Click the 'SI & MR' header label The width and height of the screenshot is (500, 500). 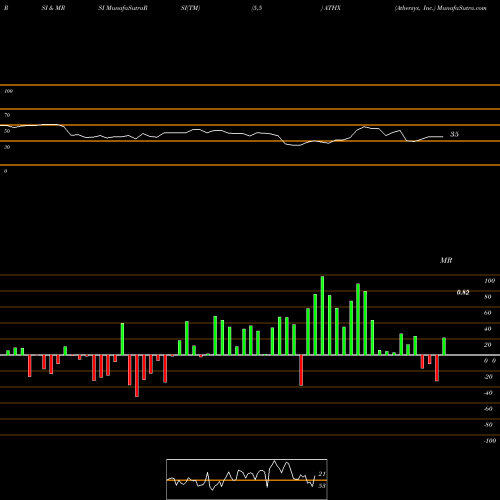click(x=53, y=8)
